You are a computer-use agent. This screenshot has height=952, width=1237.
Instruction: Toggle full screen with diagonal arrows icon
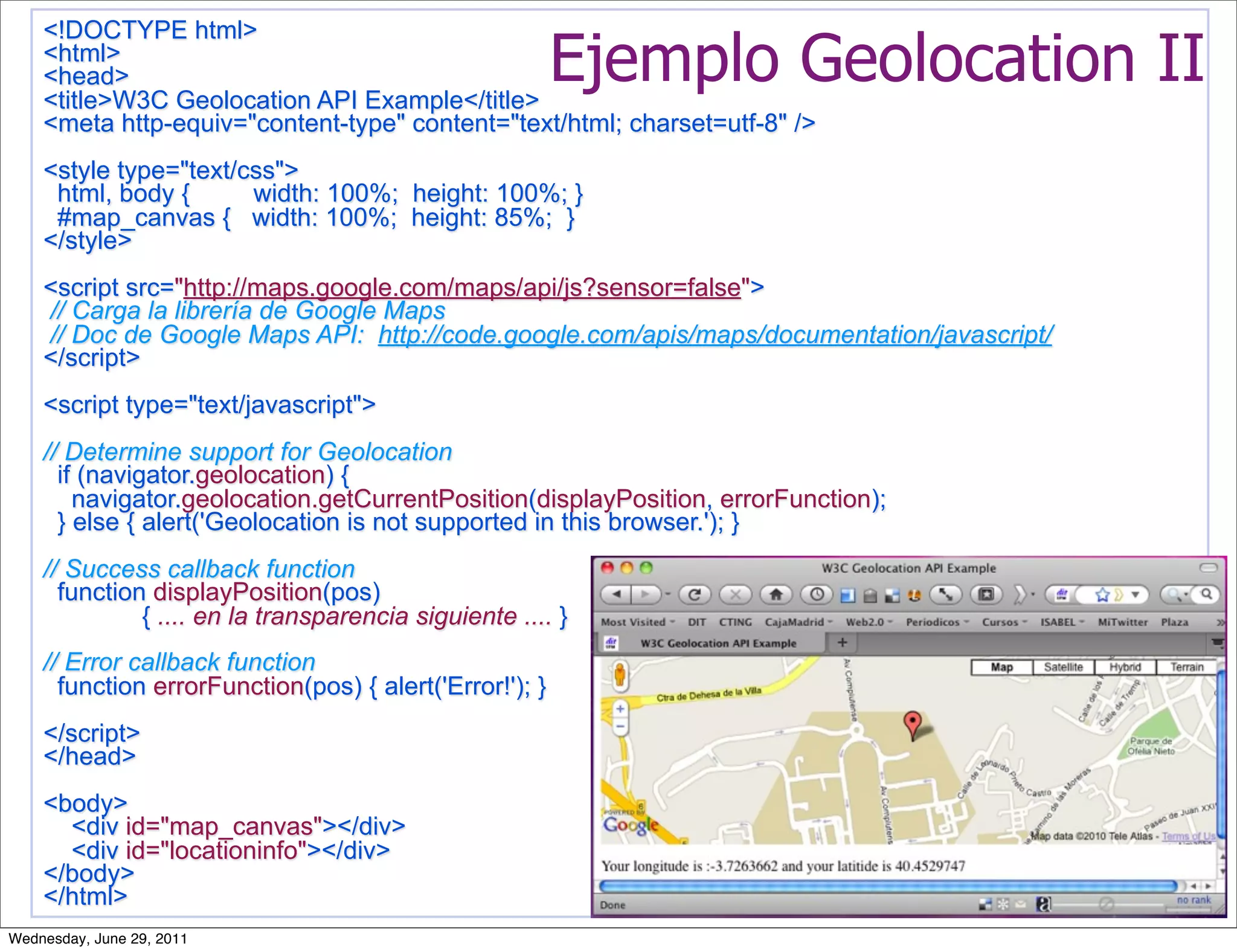(946, 595)
